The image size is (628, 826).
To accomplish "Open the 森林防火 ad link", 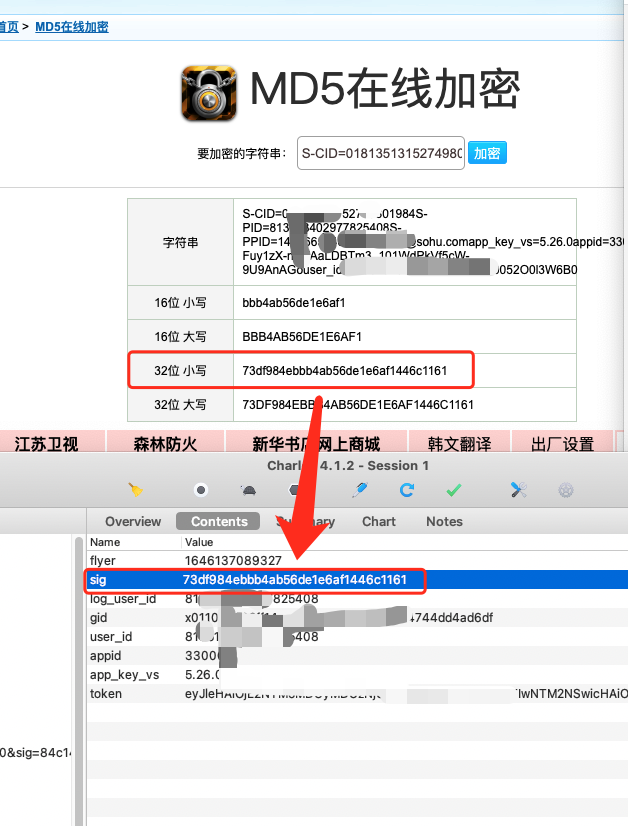I will pyautogui.click(x=165, y=443).
